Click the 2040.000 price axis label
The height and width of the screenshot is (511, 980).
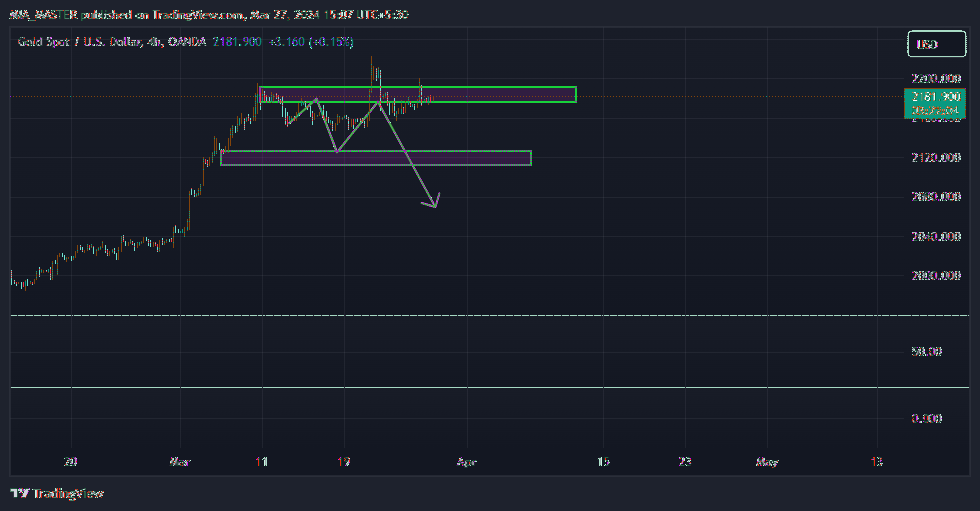click(936, 236)
